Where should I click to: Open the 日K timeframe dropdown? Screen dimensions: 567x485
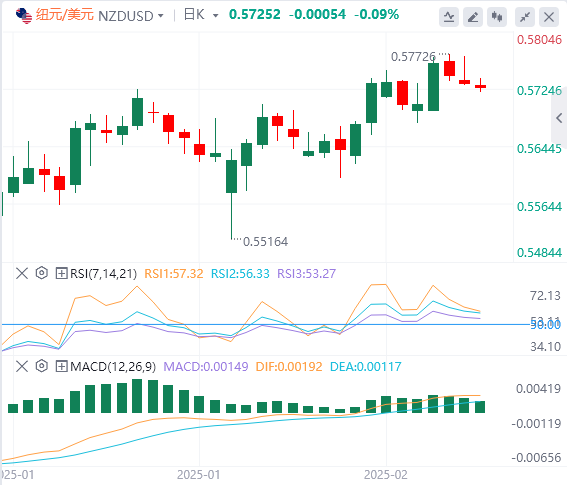(x=201, y=15)
